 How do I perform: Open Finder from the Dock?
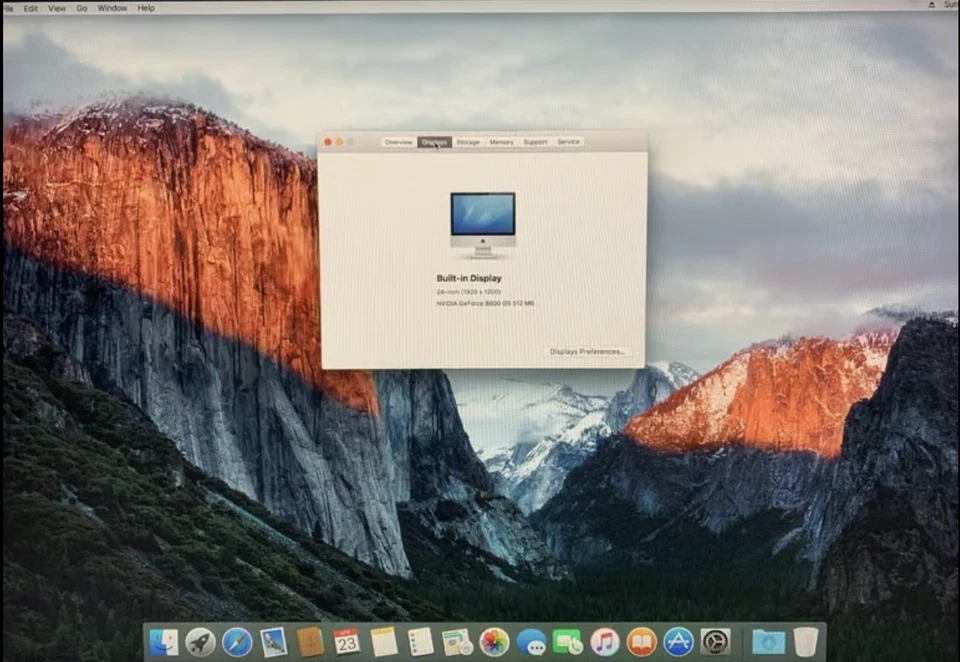click(162, 643)
